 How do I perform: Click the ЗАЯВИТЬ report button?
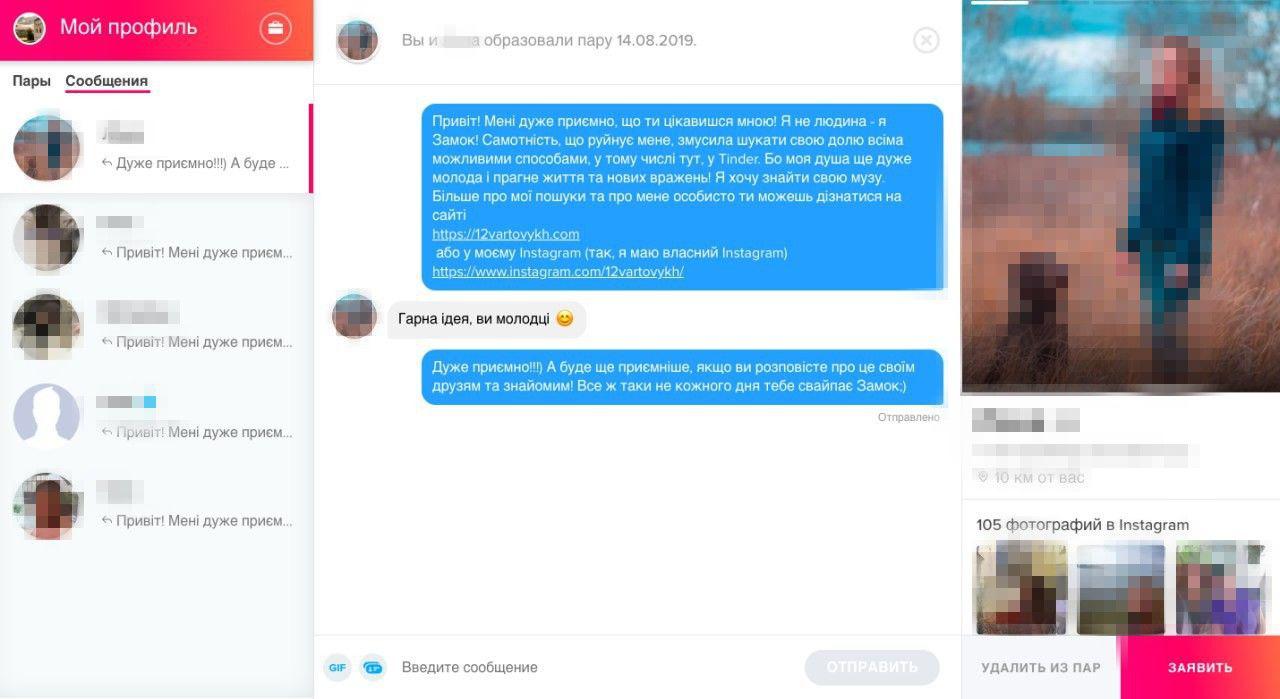pos(1200,668)
